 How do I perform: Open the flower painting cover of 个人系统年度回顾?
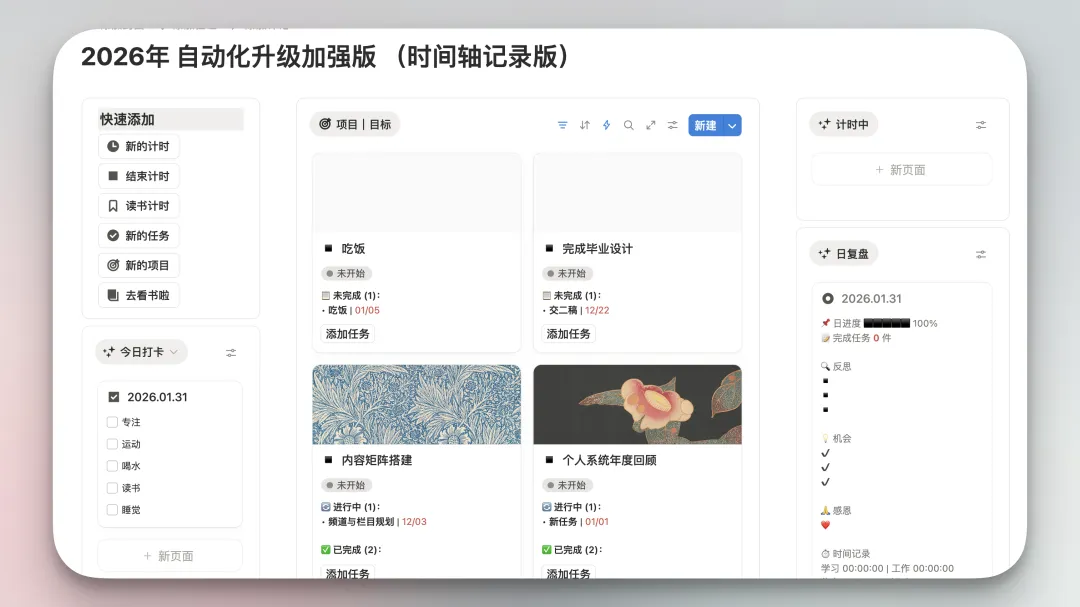(x=638, y=404)
